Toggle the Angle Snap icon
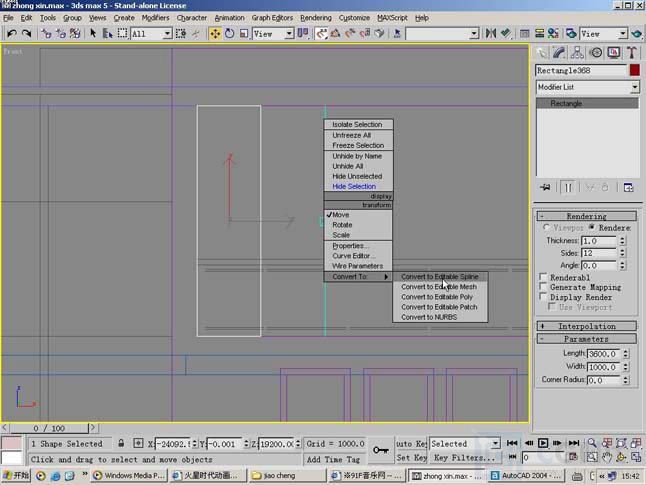Viewport: 646px width, 485px height. (x=335, y=33)
